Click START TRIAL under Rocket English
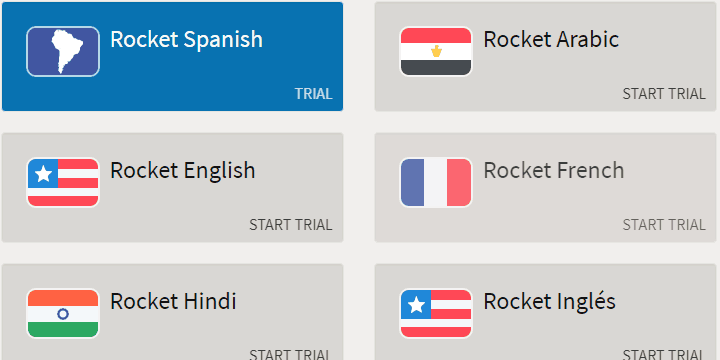Viewport: 720px width, 360px height. tap(291, 225)
